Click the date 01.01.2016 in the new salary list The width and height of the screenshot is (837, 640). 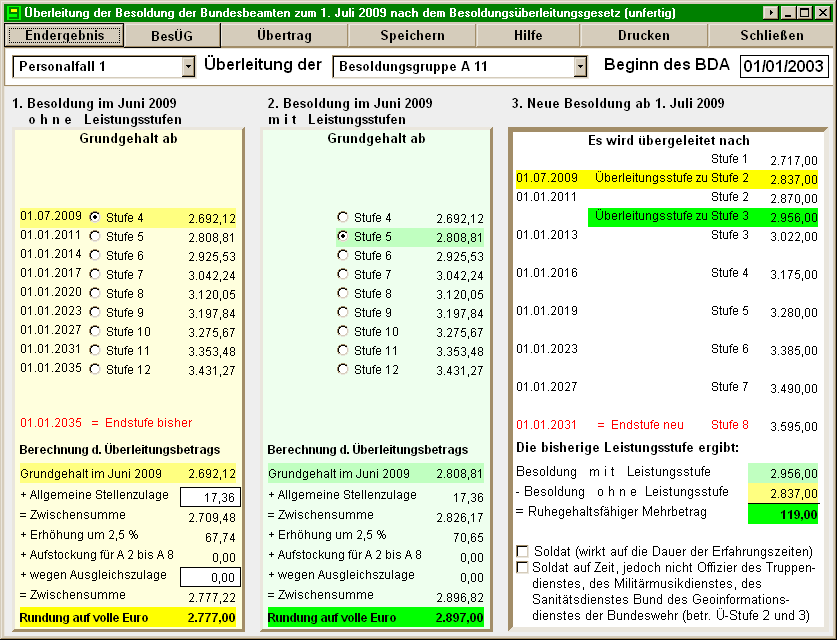point(547,273)
